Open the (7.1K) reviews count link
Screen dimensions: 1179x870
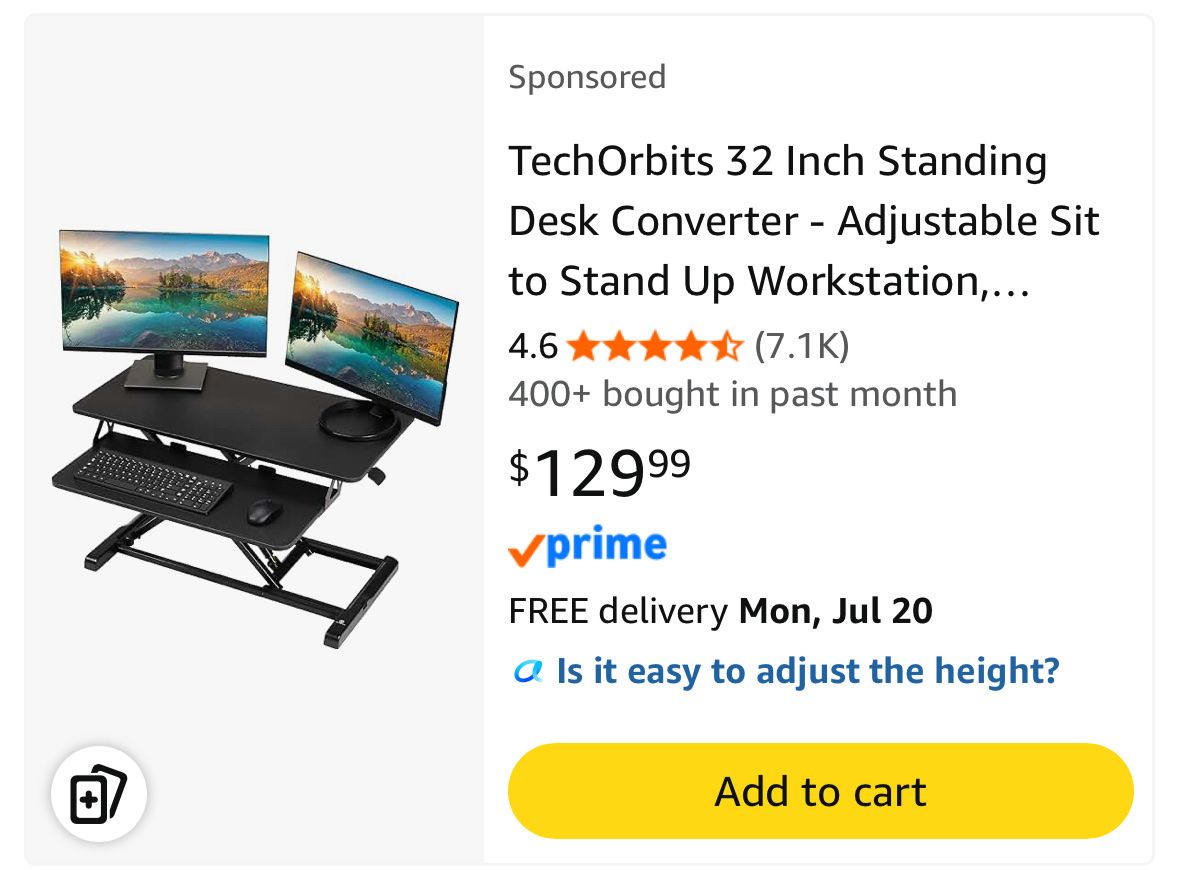coord(802,347)
